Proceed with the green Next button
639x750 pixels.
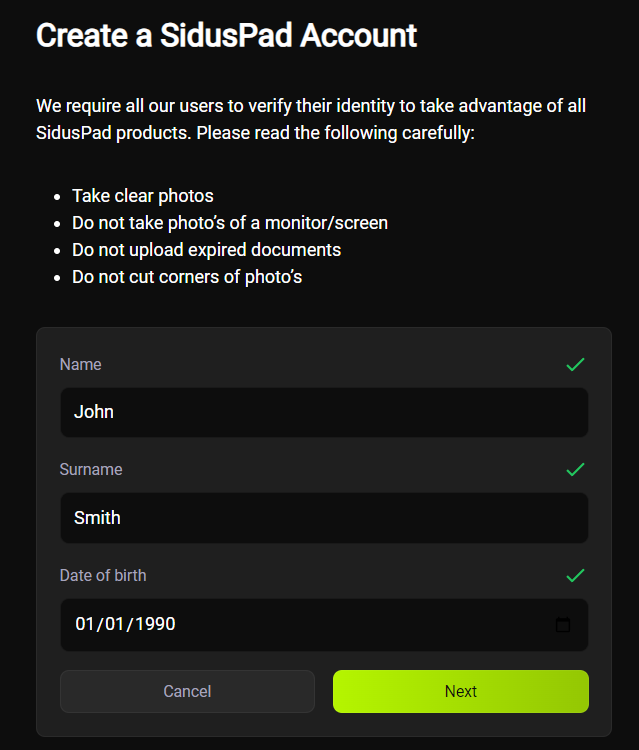point(460,691)
